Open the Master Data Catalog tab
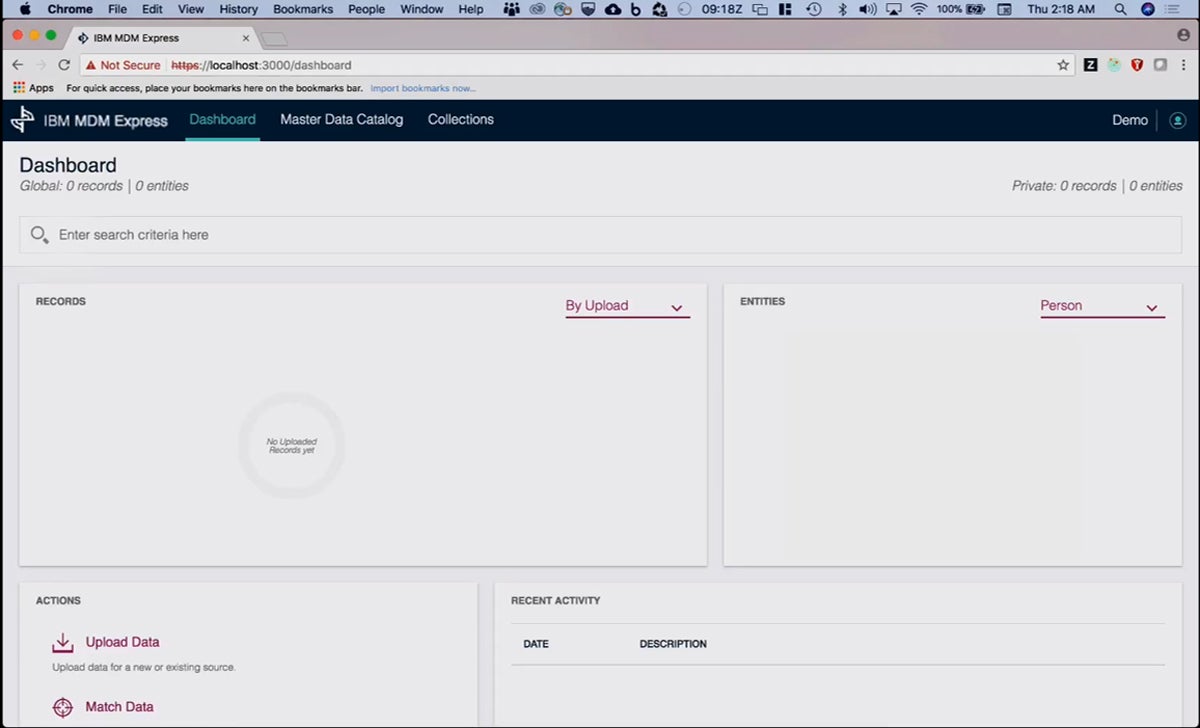 [x=342, y=120]
